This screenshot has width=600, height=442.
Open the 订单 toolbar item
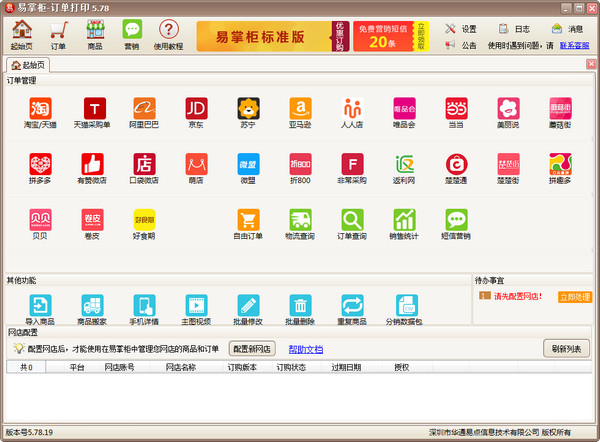tap(58, 35)
